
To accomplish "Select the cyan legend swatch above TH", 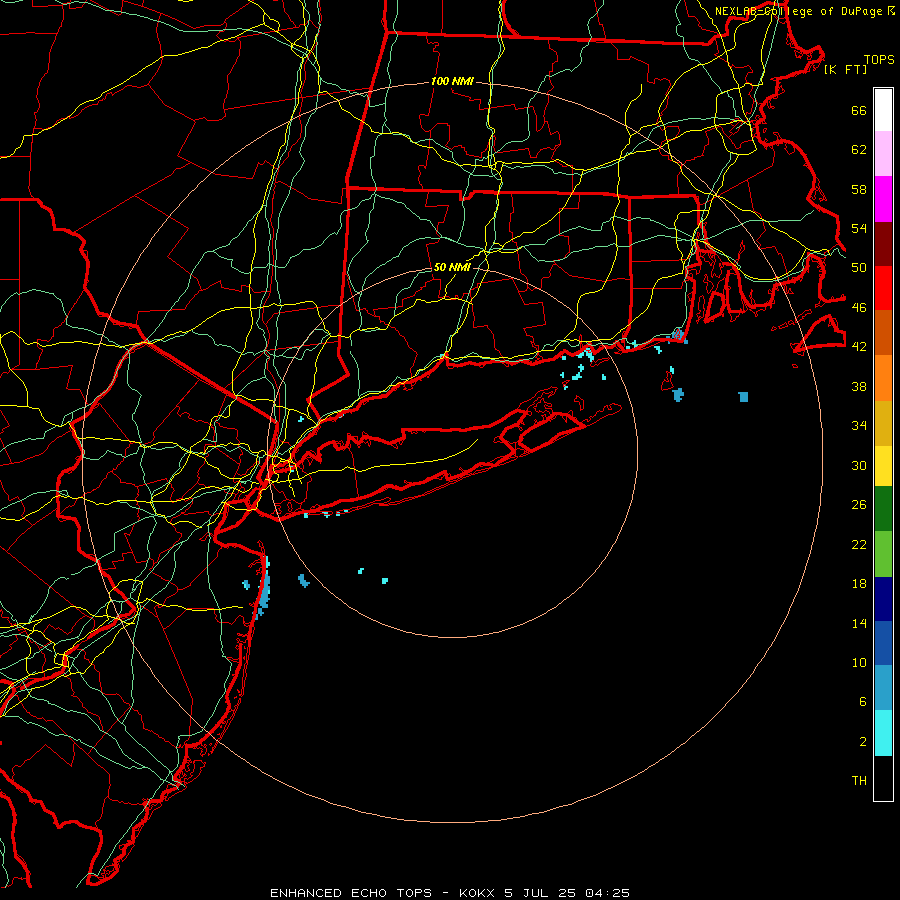I will 883,733.
